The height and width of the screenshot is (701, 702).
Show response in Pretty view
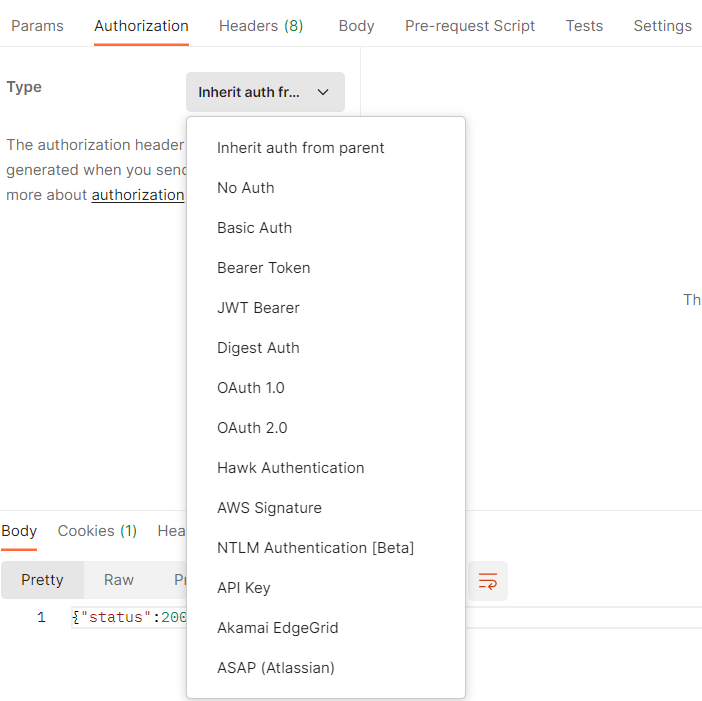42,580
